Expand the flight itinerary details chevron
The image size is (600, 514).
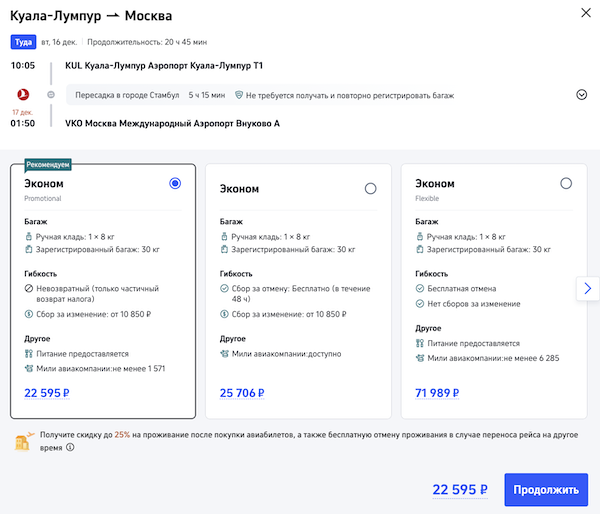[582, 95]
